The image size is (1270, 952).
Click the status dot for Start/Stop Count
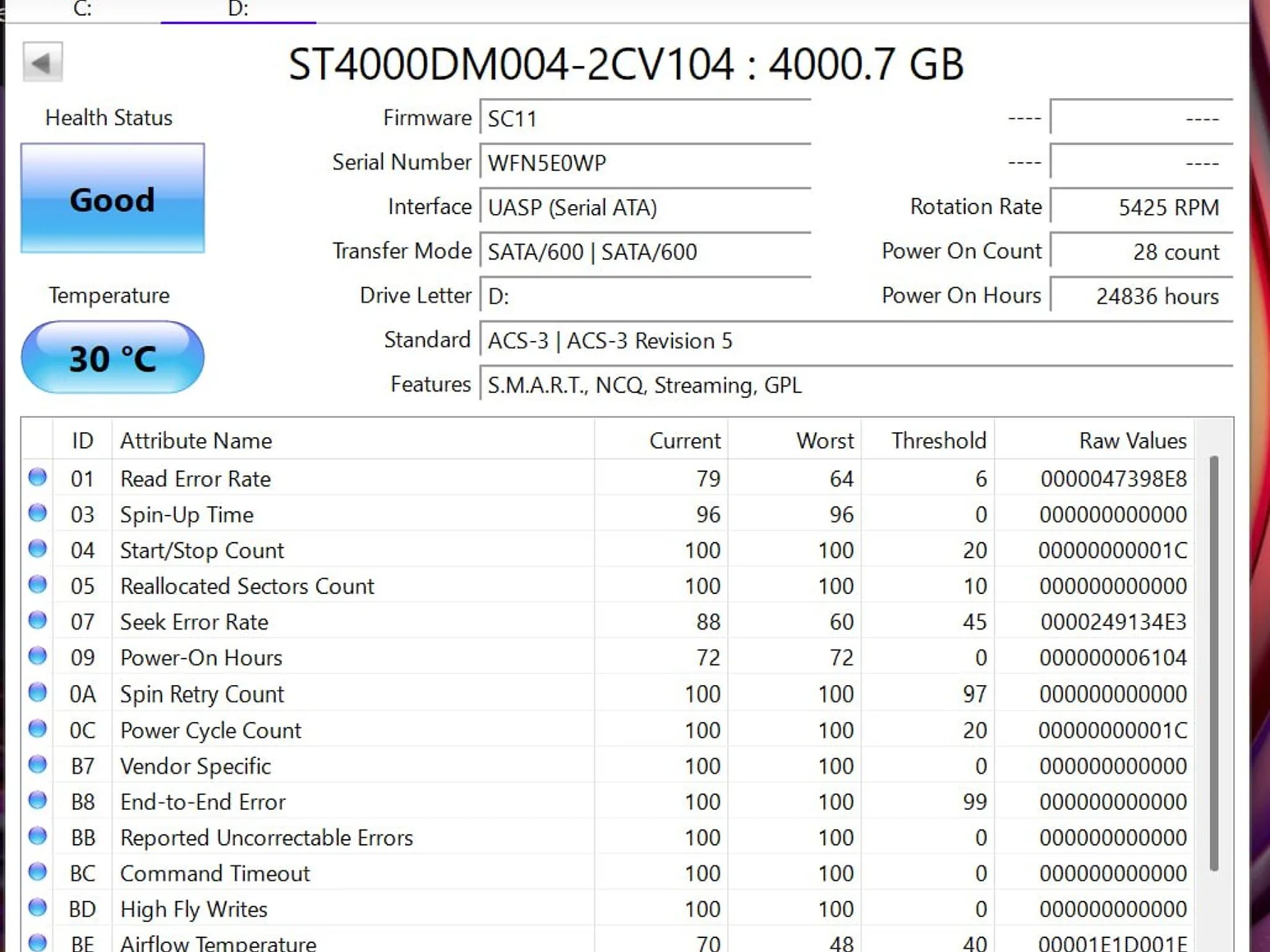pyautogui.click(x=38, y=549)
